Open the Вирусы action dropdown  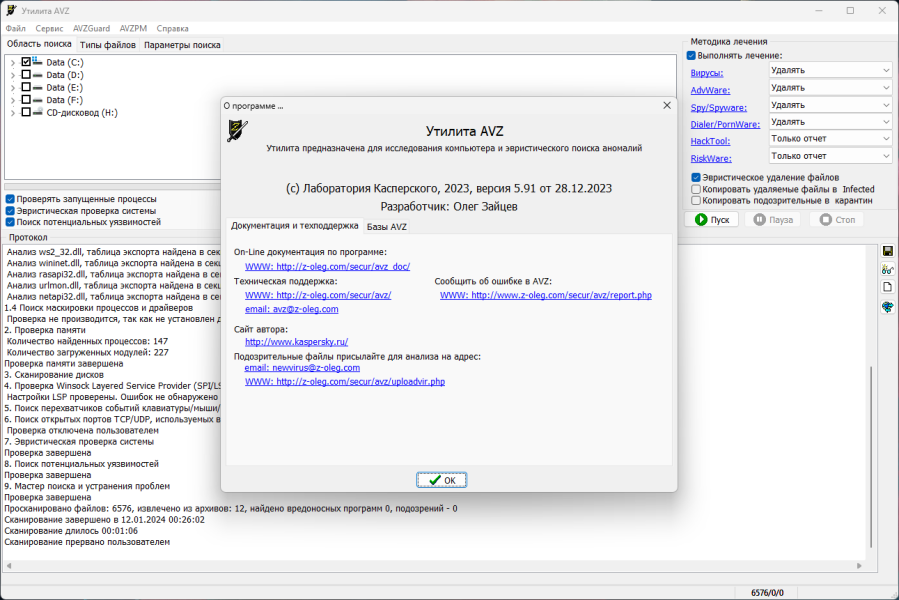coord(830,70)
